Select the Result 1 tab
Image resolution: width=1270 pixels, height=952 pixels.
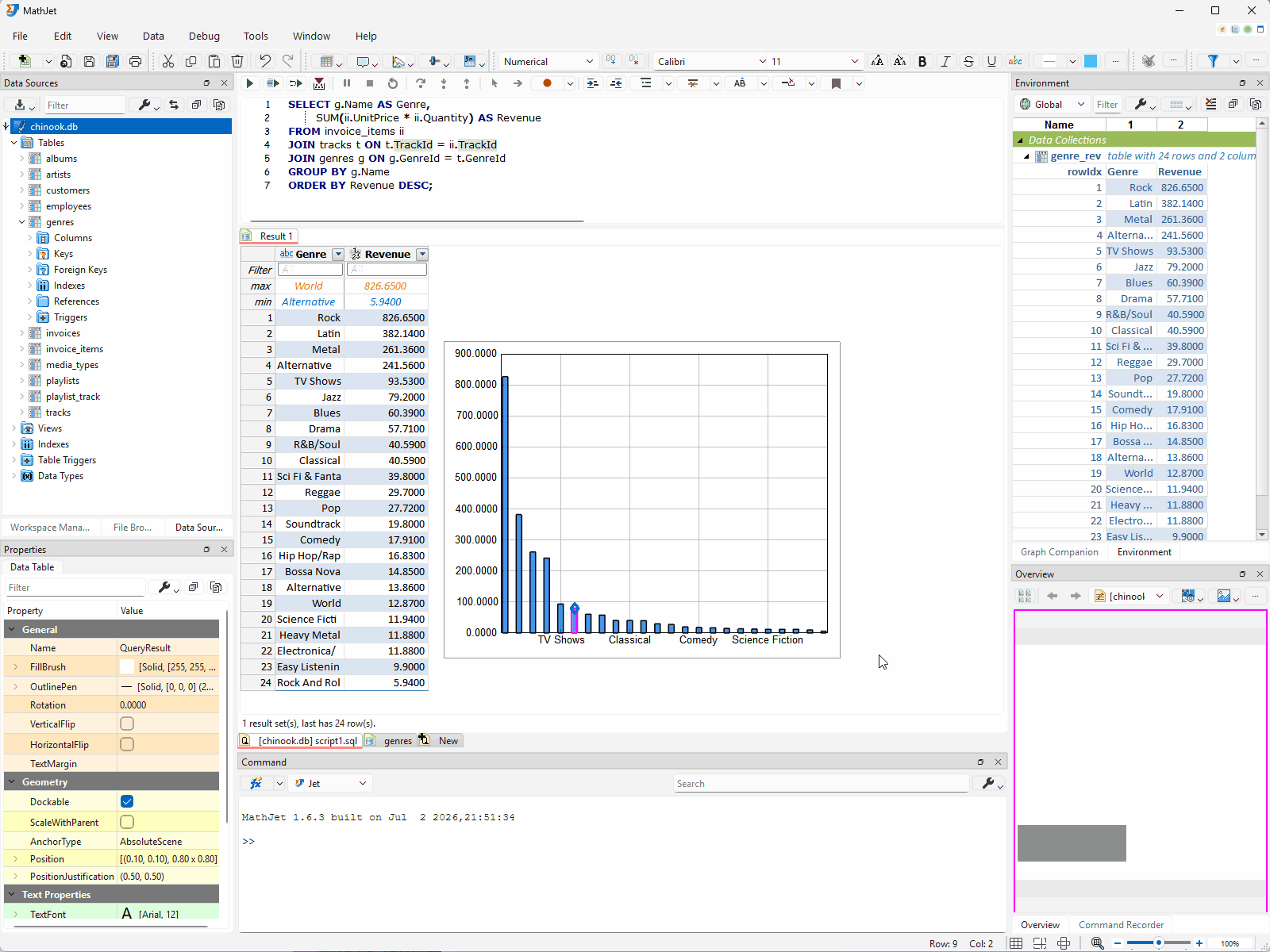pos(269,236)
